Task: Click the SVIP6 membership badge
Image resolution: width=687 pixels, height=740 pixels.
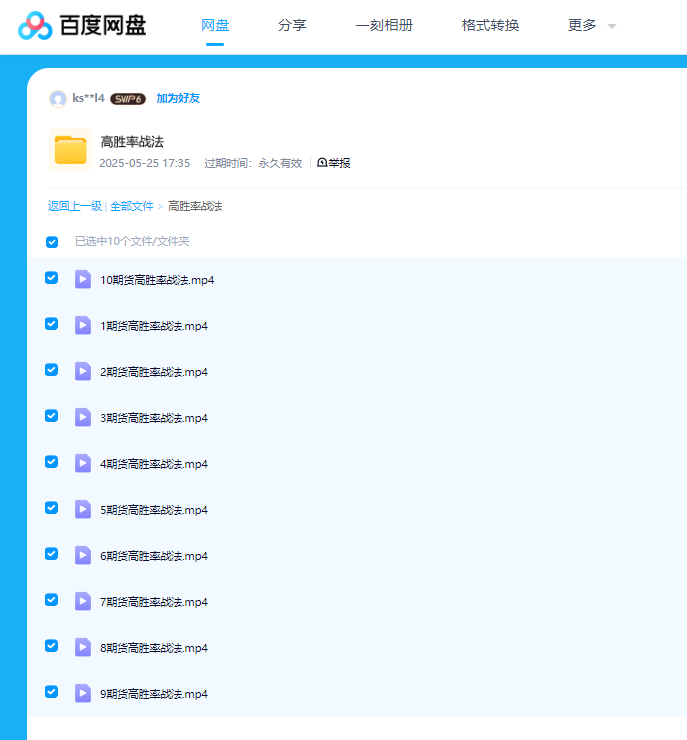Action: tap(128, 99)
